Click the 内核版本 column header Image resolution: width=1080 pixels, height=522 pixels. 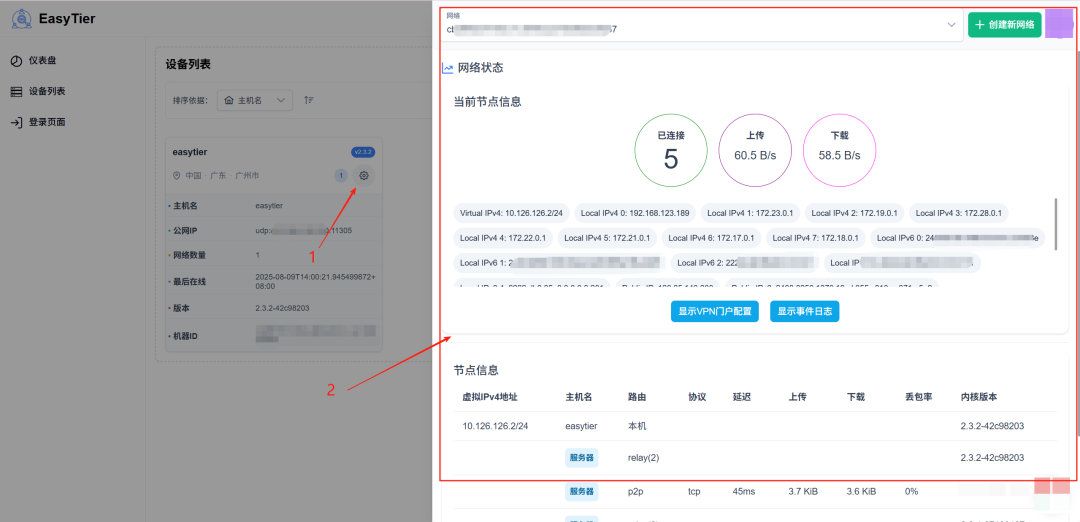point(979,397)
